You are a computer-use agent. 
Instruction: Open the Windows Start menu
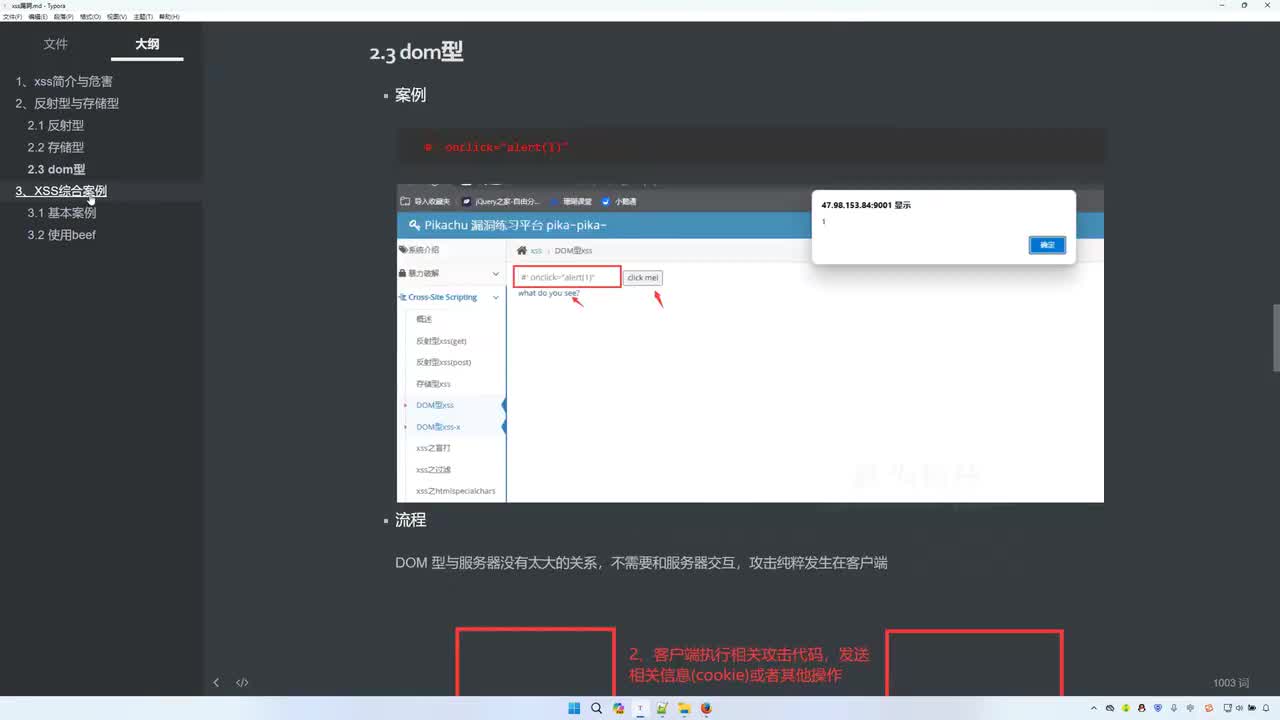click(574, 708)
